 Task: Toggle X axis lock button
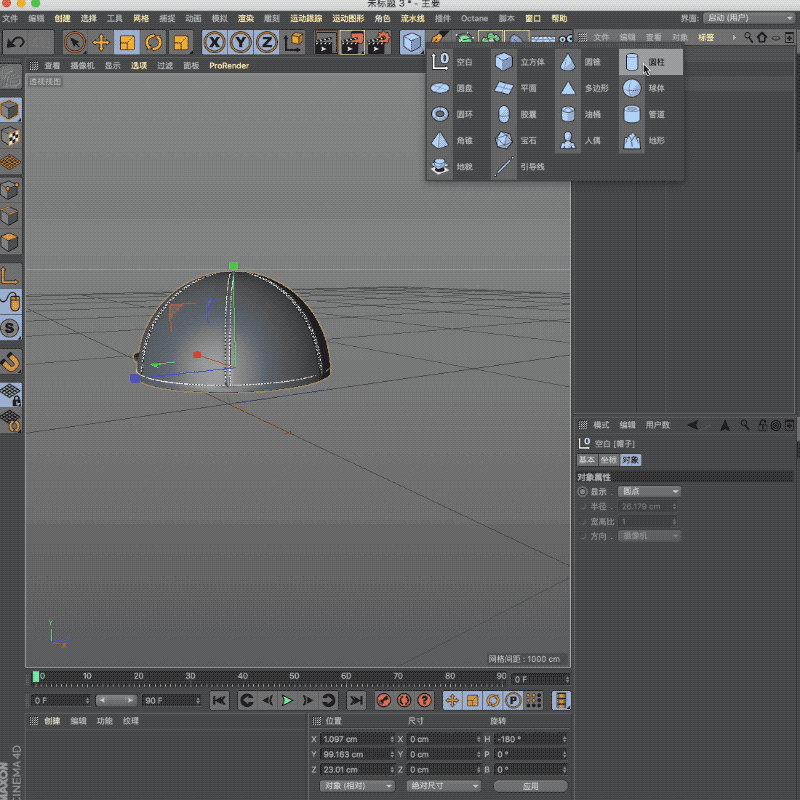[x=214, y=42]
